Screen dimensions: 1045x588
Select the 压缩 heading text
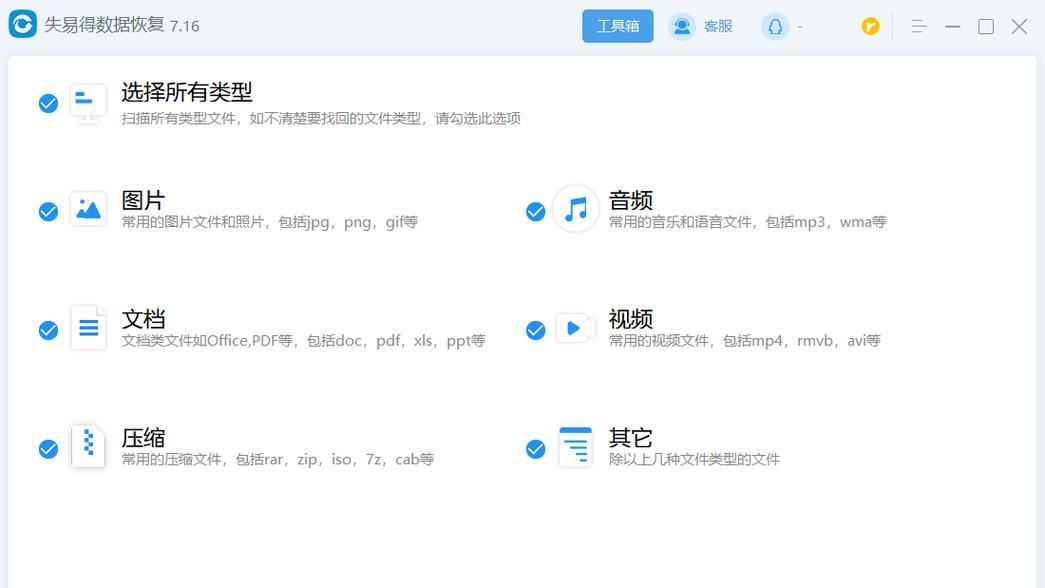coord(143,437)
